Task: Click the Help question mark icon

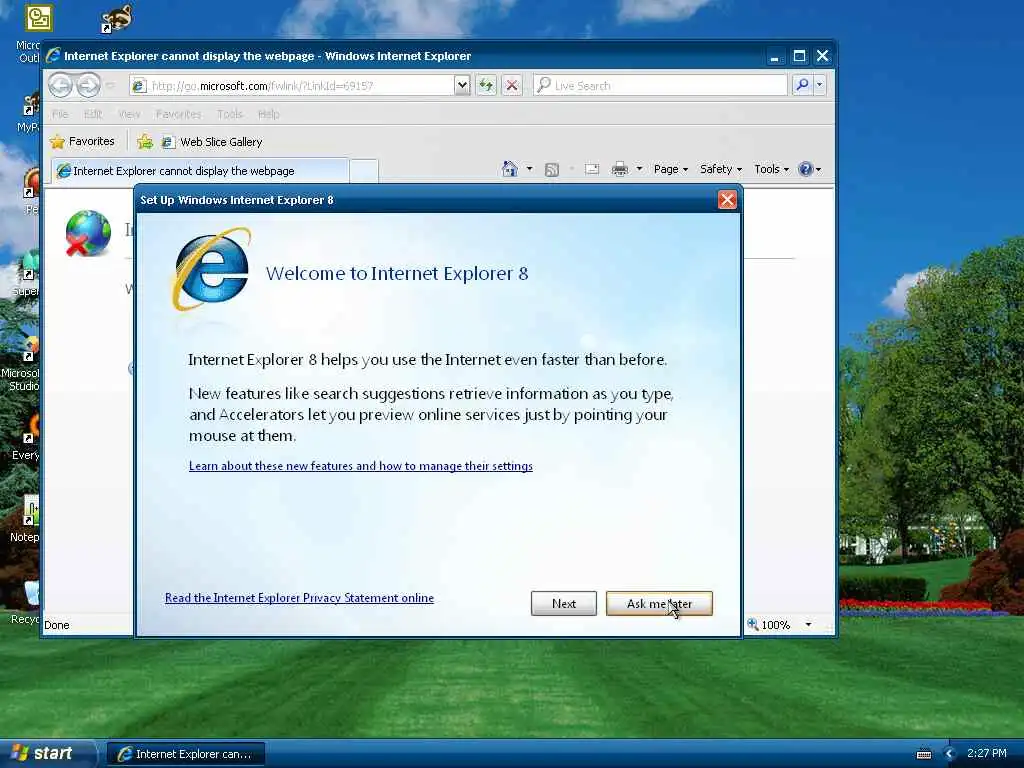Action: (x=805, y=169)
